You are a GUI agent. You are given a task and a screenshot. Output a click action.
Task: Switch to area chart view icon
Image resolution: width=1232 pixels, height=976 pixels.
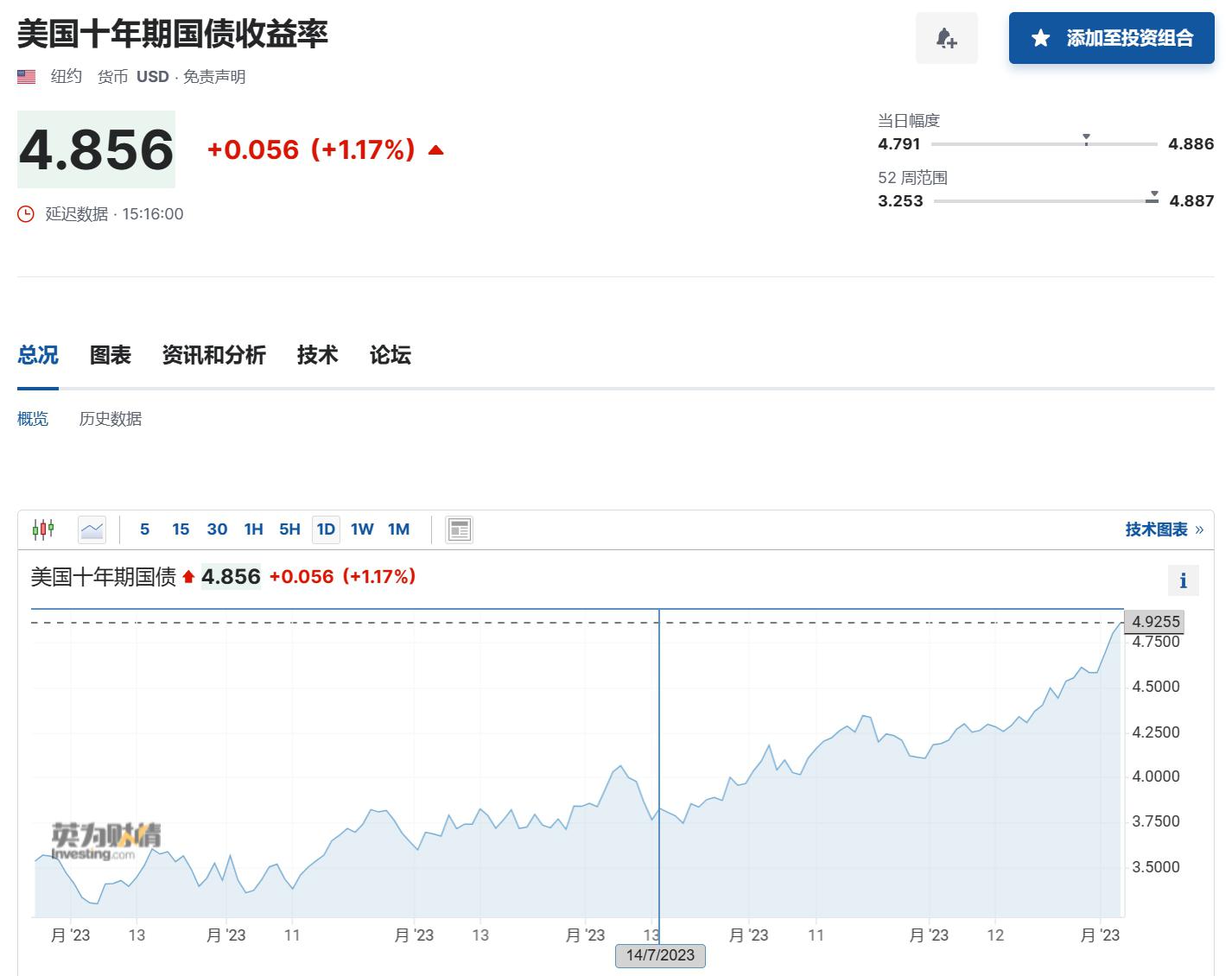(x=91, y=529)
